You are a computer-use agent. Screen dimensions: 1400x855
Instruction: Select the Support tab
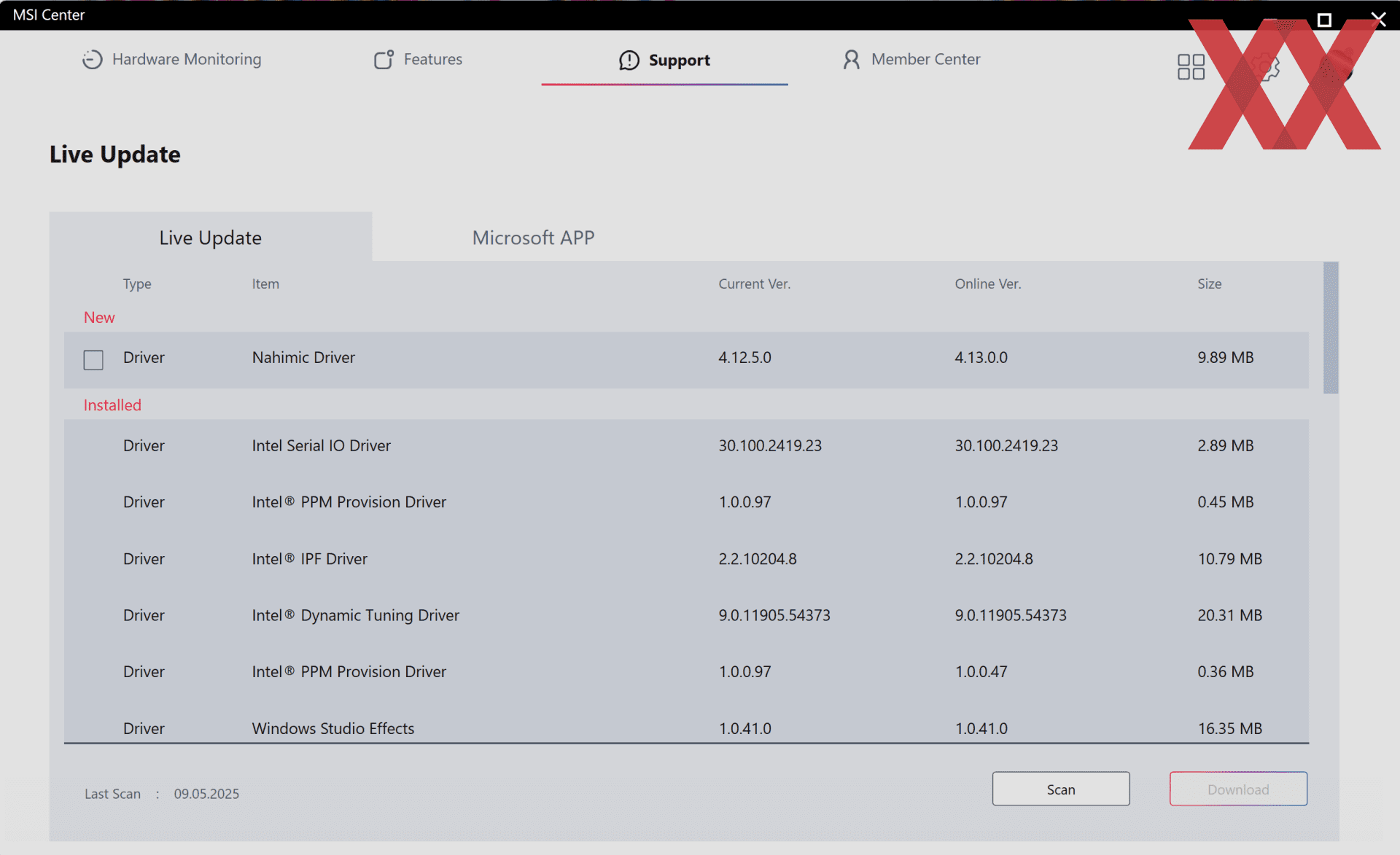point(664,60)
